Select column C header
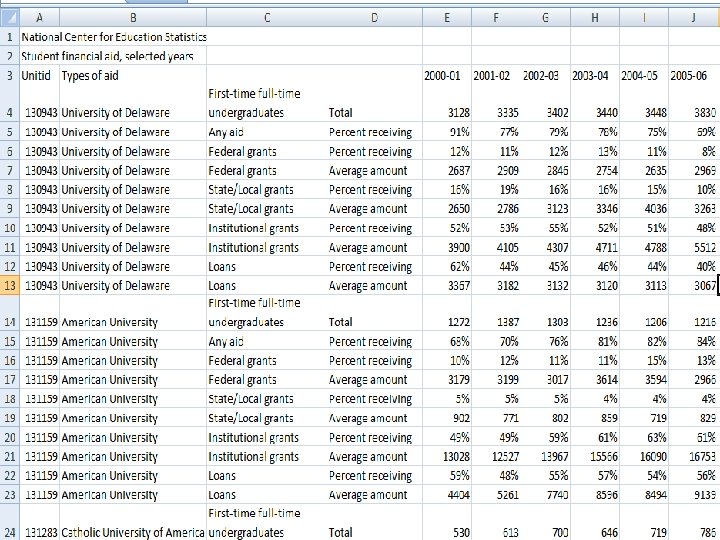The width and height of the screenshot is (720, 540). click(x=267, y=18)
